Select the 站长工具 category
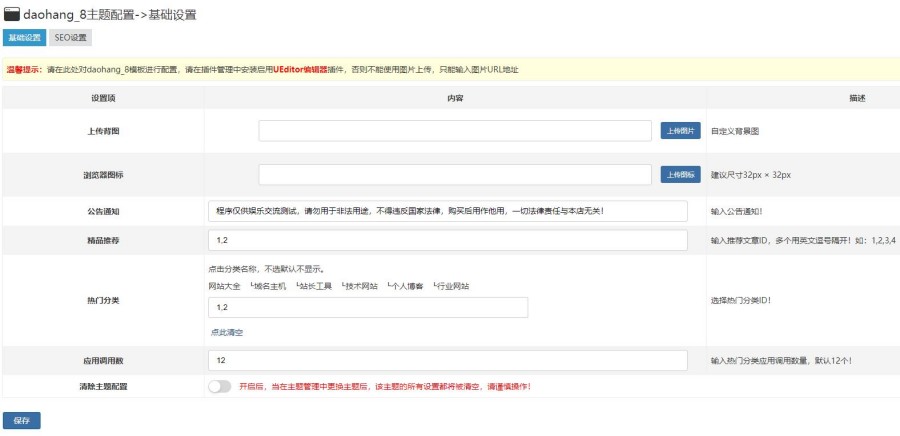 314,286
